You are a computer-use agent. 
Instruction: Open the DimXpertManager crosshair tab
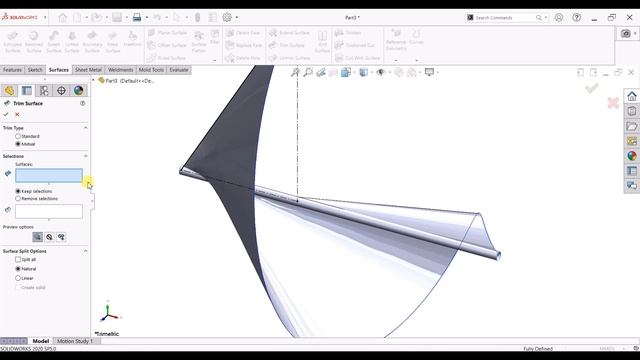click(x=61, y=90)
